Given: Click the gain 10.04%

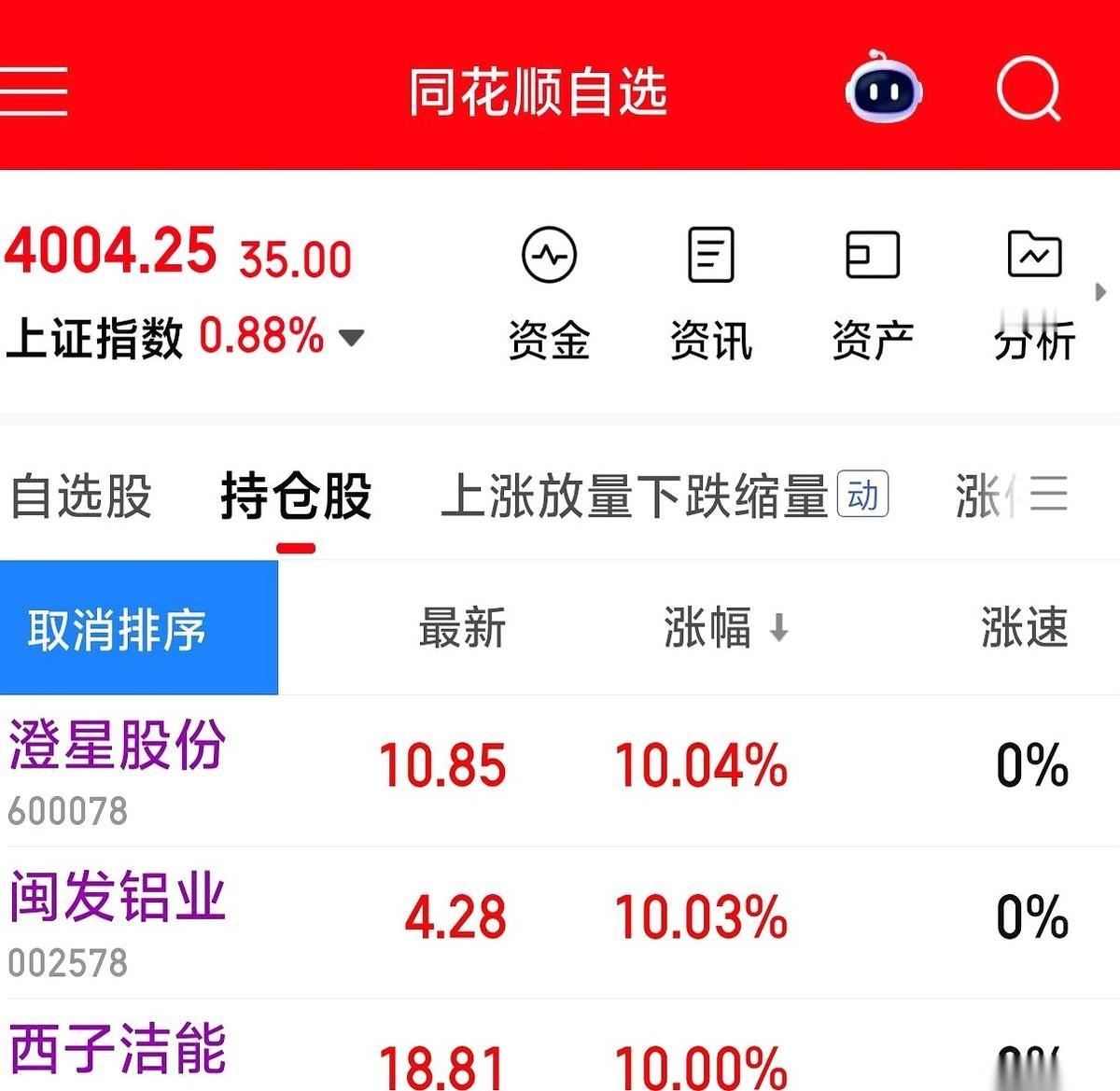Looking at the screenshot, I should [701, 765].
